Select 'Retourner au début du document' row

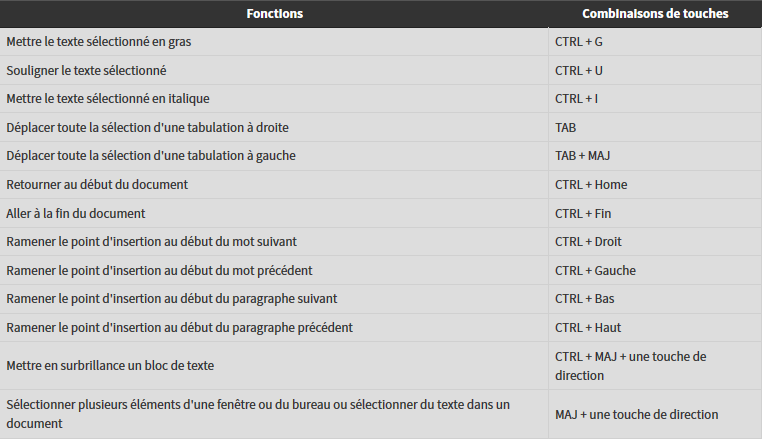[381, 185]
